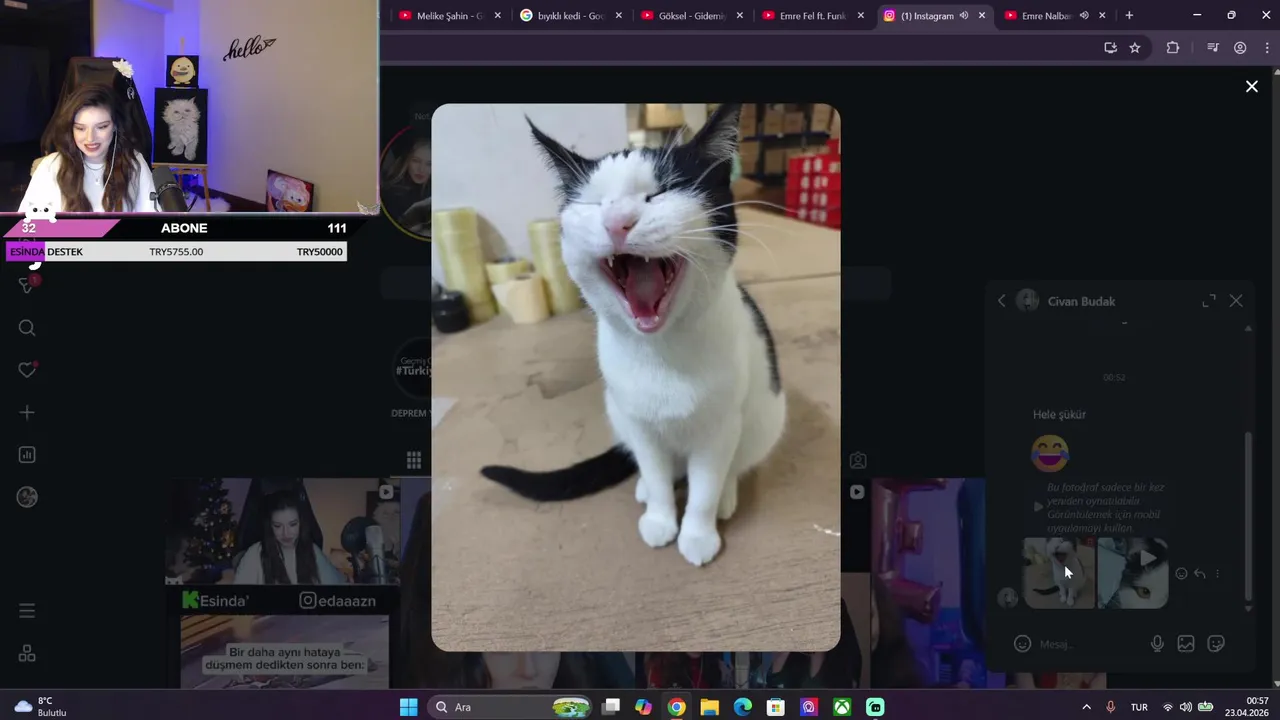Screen dimensions: 1280x720
Task: Open a new browser tab
Action: (x=1129, y=15)
